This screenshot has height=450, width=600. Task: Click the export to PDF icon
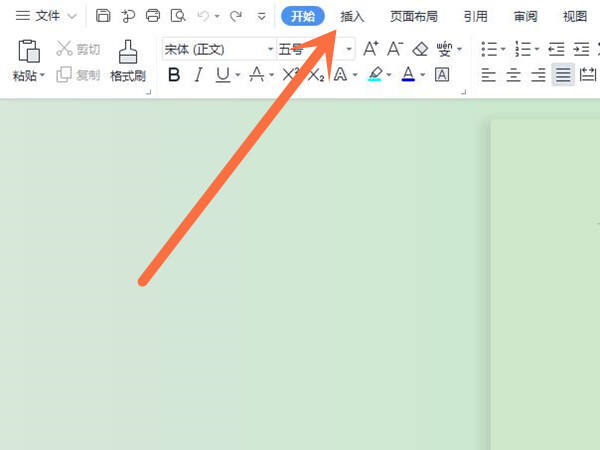point(128,16)
